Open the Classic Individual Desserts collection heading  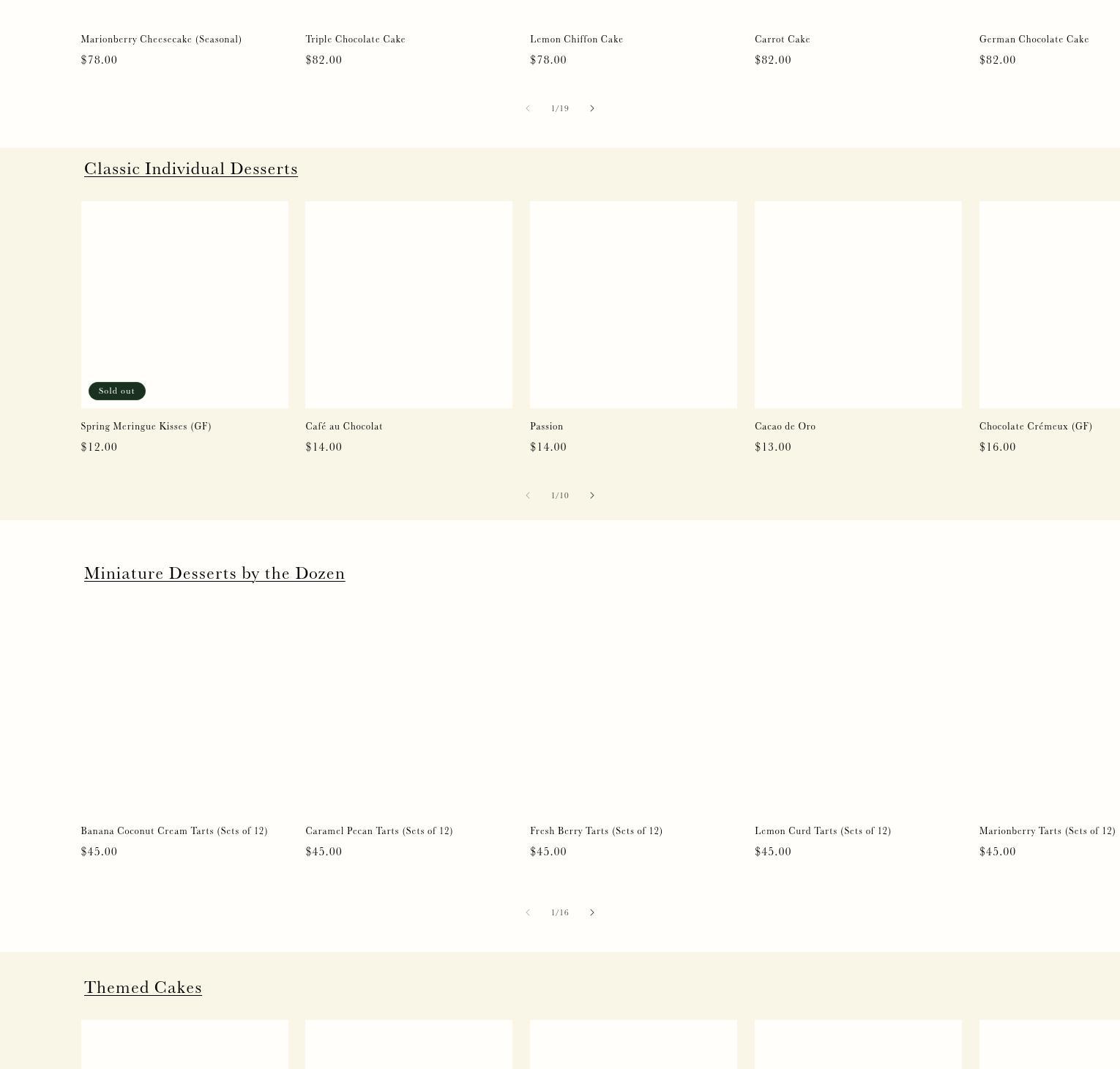191,168
